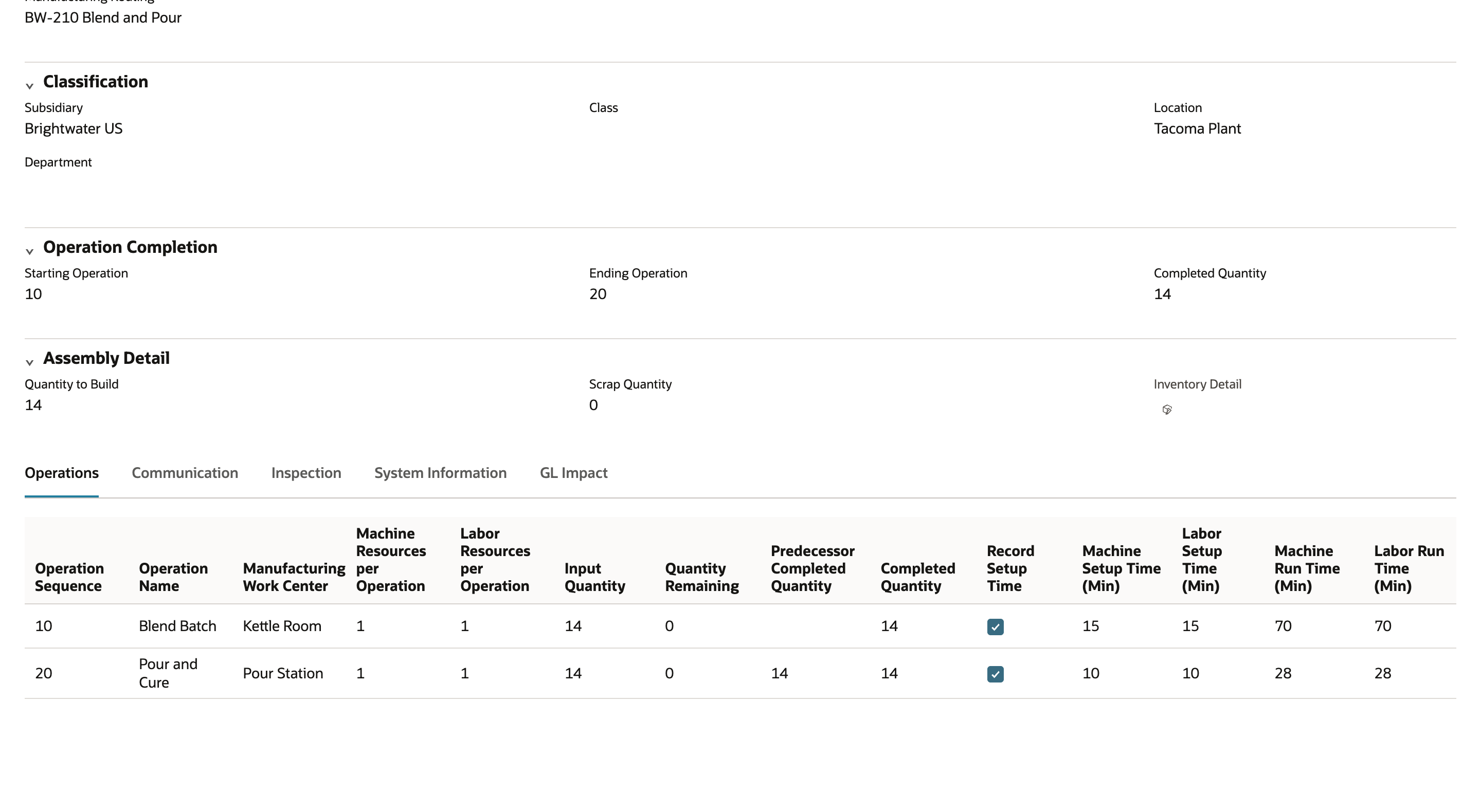Image resolution: width=1481 pixels, height=812 pixels.
Task: Collapse the Assembly Detail section
Action: [29, 362]
